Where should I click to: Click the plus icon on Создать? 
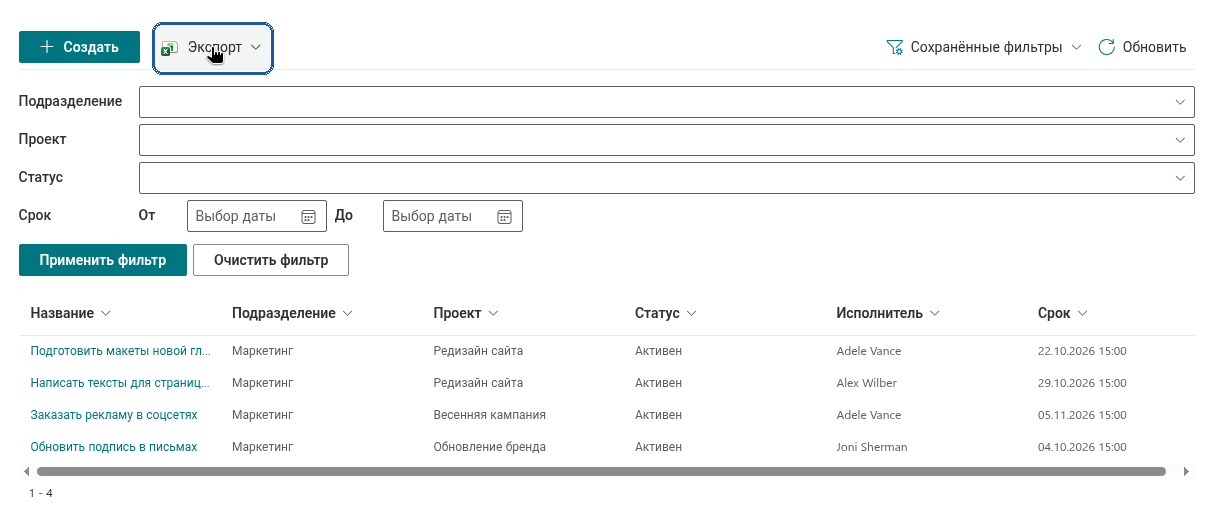click(x=47, y=47)
